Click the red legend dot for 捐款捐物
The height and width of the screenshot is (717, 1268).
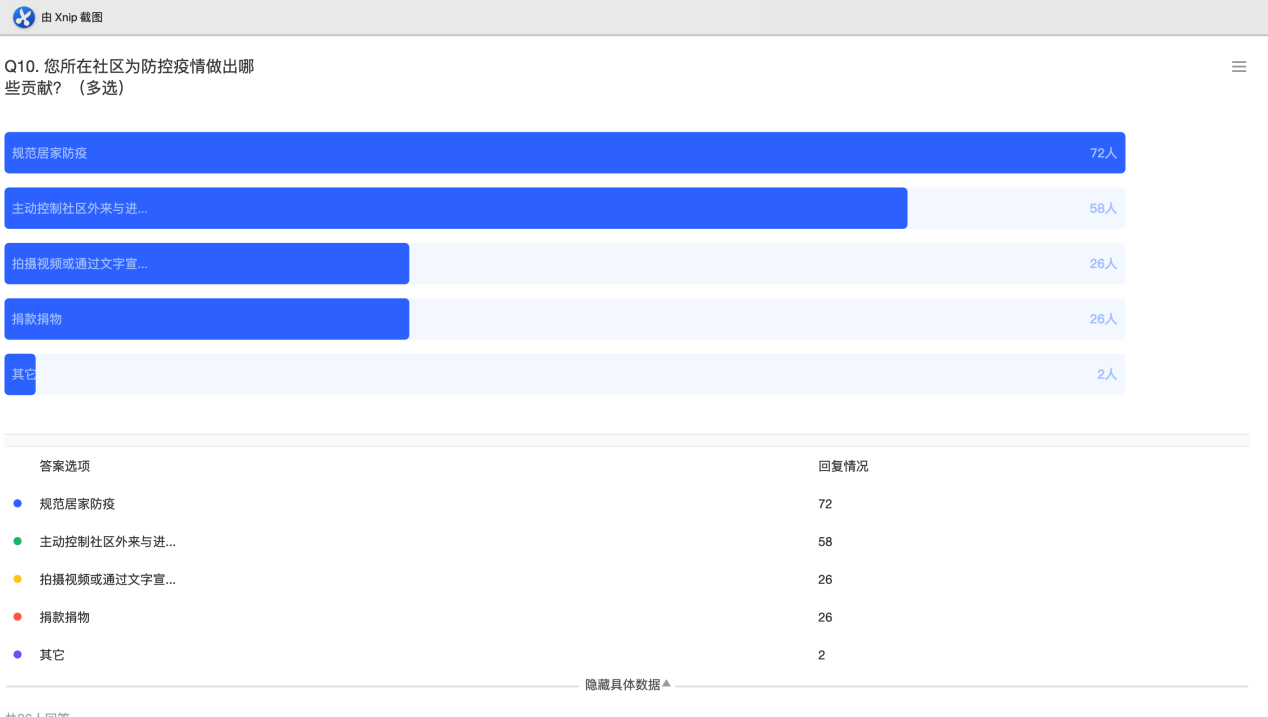(17, 617)
